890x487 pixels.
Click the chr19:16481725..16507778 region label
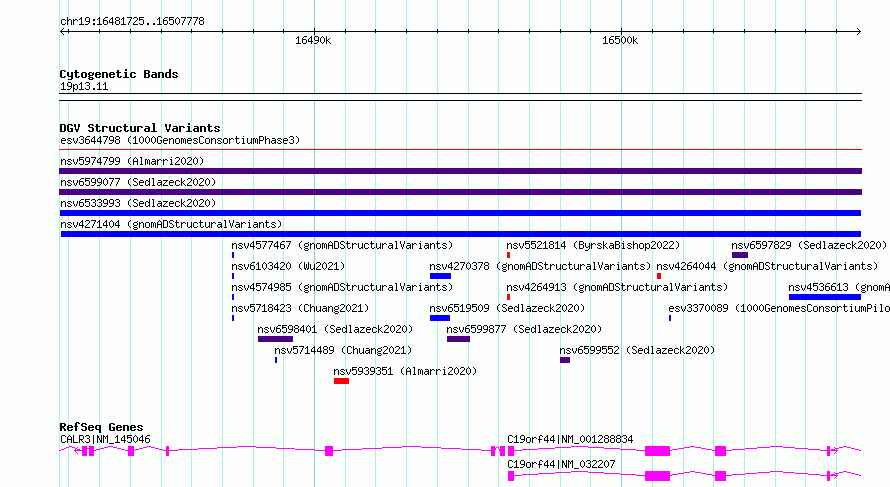pyautogui.click(x=132, y=21)
